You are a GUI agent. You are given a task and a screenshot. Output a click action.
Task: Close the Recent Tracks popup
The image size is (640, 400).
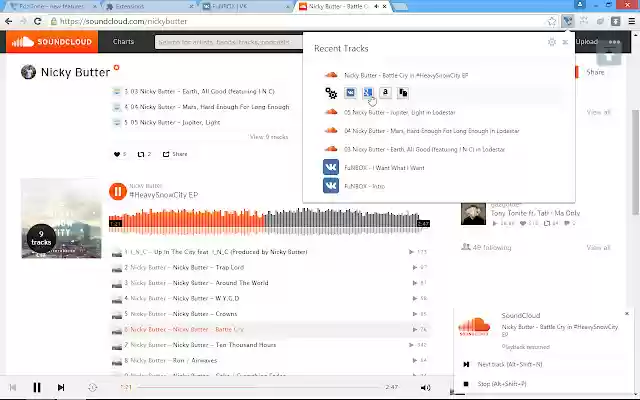click(x=565, y=42)
